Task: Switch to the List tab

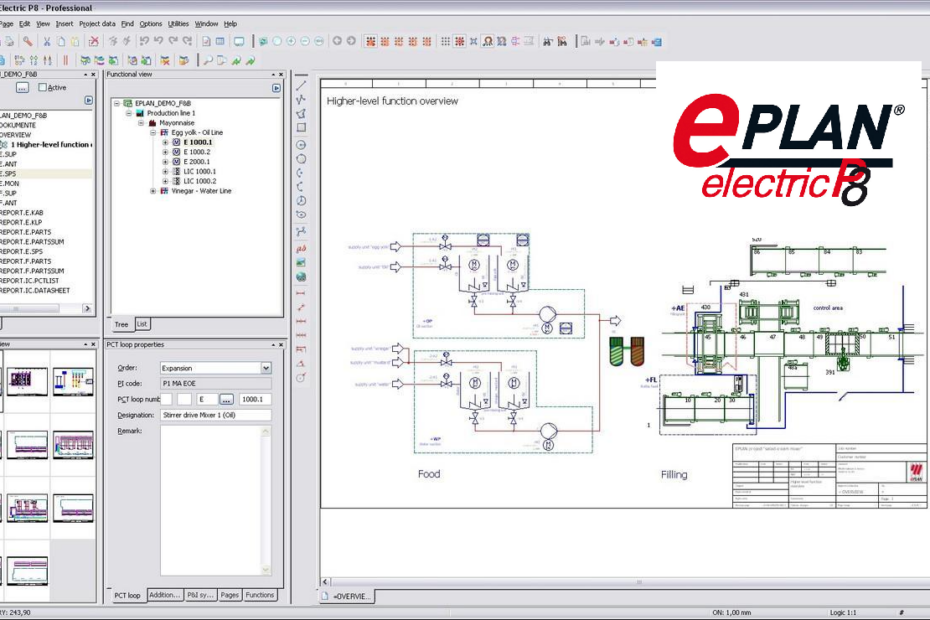Action: point(142,324)
